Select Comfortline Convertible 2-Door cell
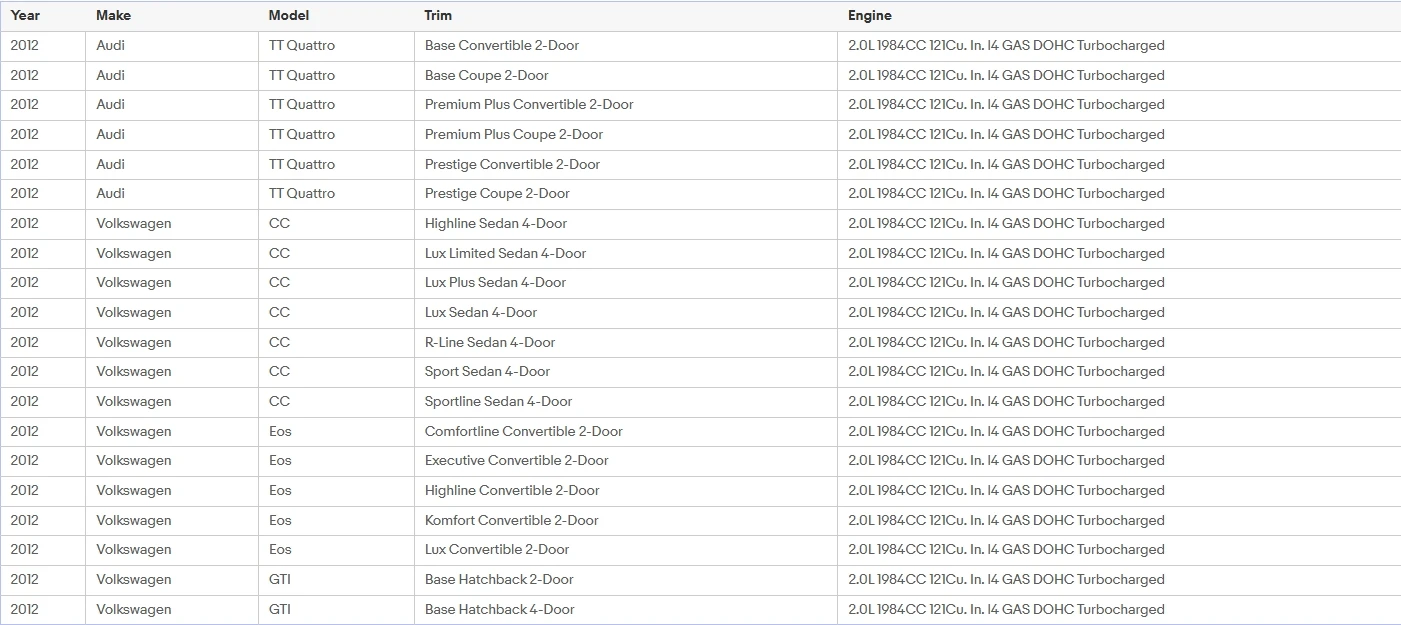This screenshot has height=625, width=1401. click(626, 432)
